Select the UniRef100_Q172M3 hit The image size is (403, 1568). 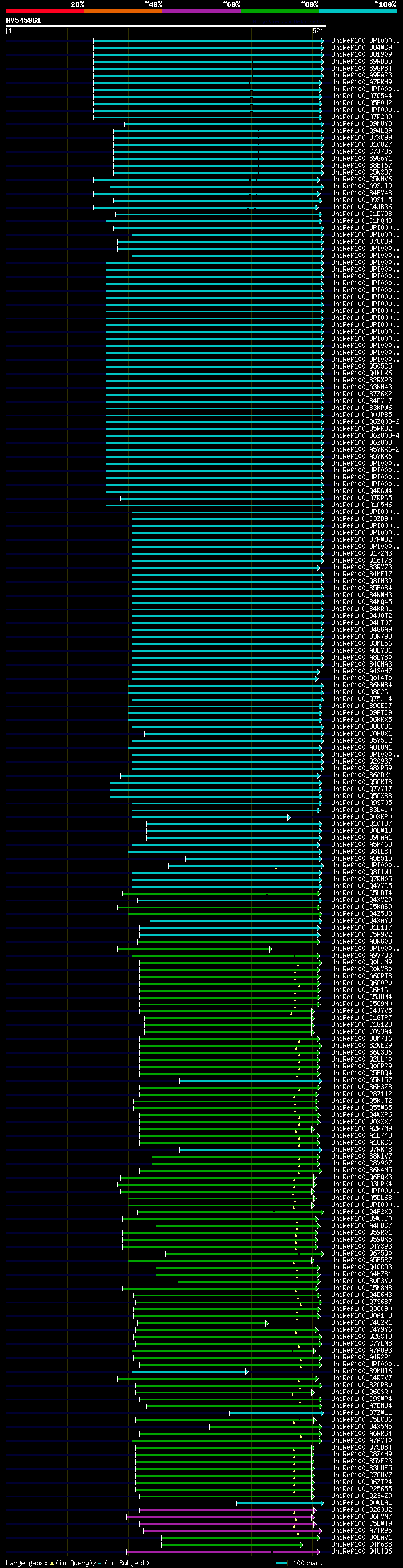pyautogui.click(x=361, y=553)
